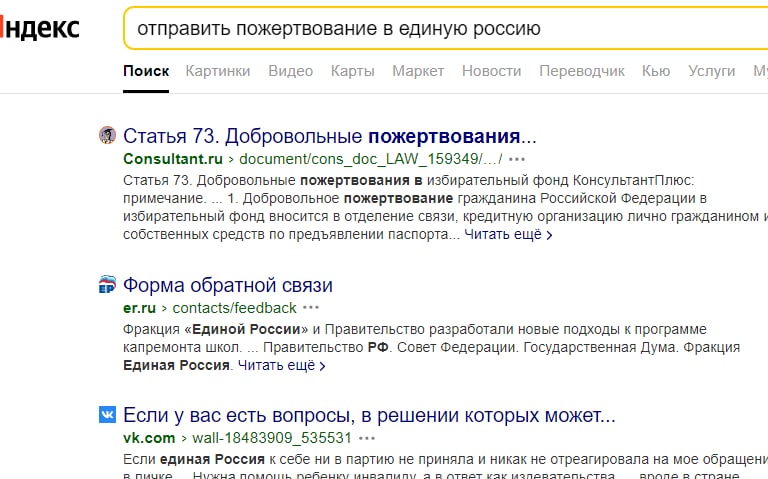Click snippet text 'собственных средств по предъявлении паспорта'

click(286, 235)
